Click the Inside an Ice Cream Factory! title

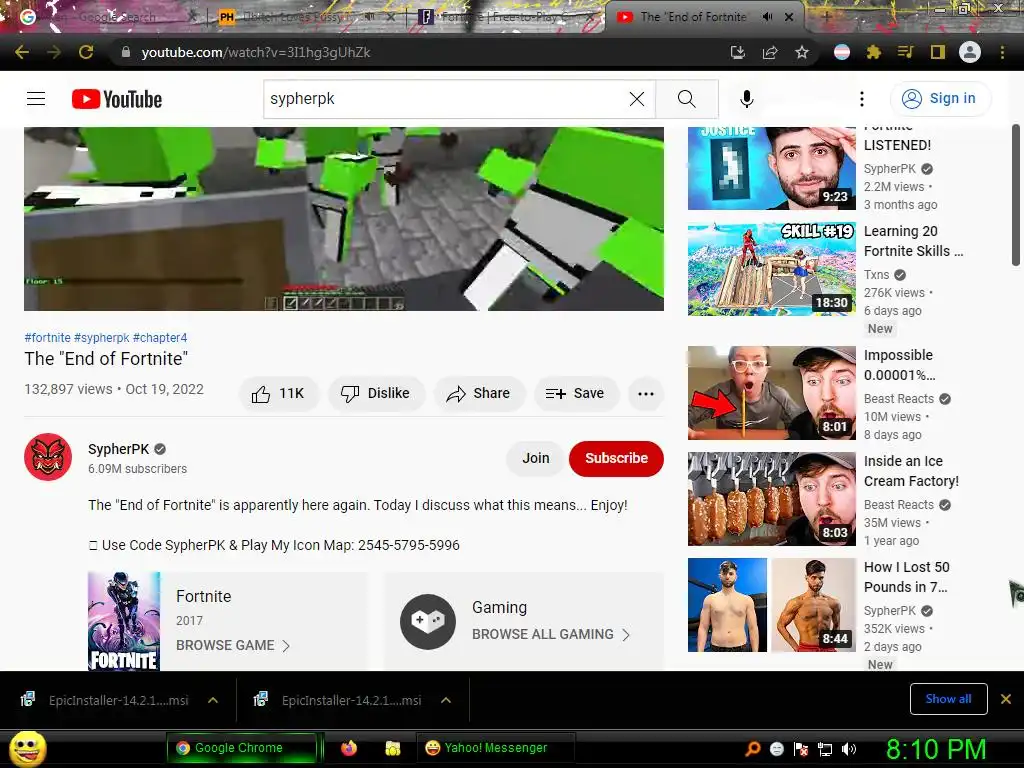[911, 471]
